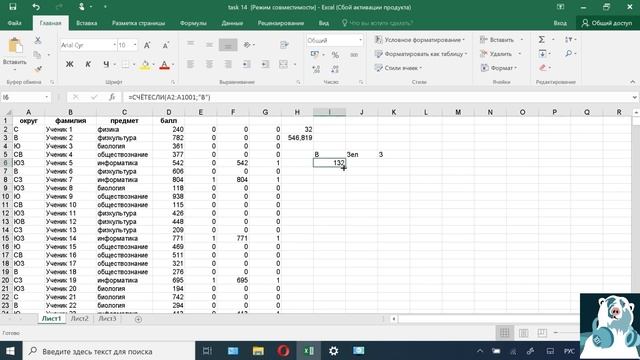Switch to the Вставка tab
The height and width of the screenshot is (360, 640).
click(87, 23)
